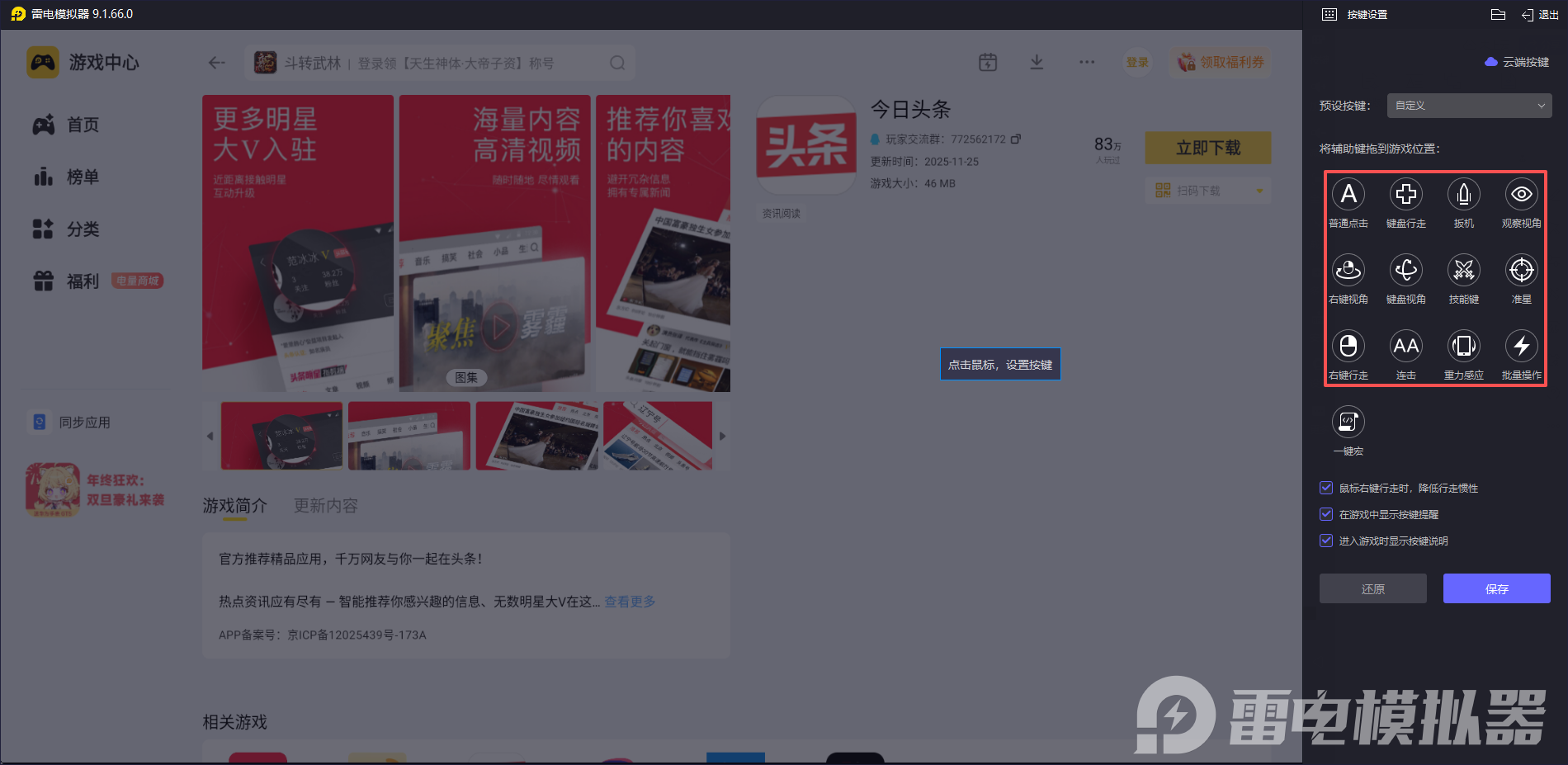
Task: Show previous screenshots with left arrow
Action: 210,436
